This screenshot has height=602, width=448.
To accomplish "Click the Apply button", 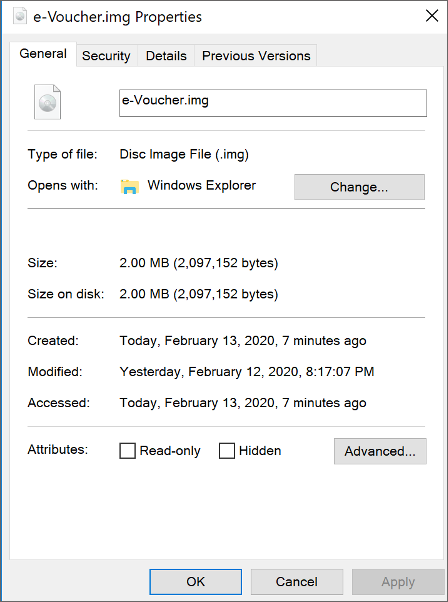I will (398, 582).
